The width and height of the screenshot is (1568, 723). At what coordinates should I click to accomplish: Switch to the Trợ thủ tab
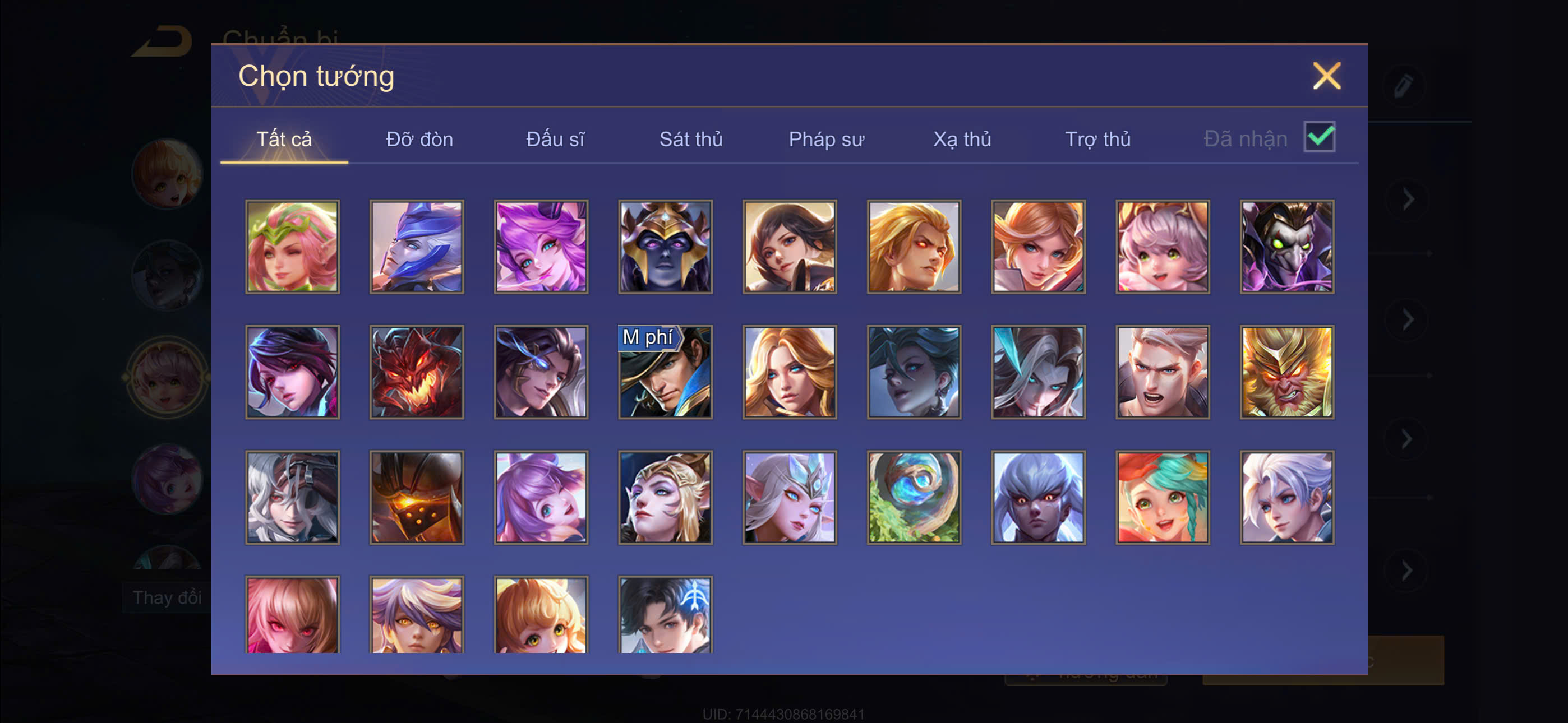[1097, 140]
